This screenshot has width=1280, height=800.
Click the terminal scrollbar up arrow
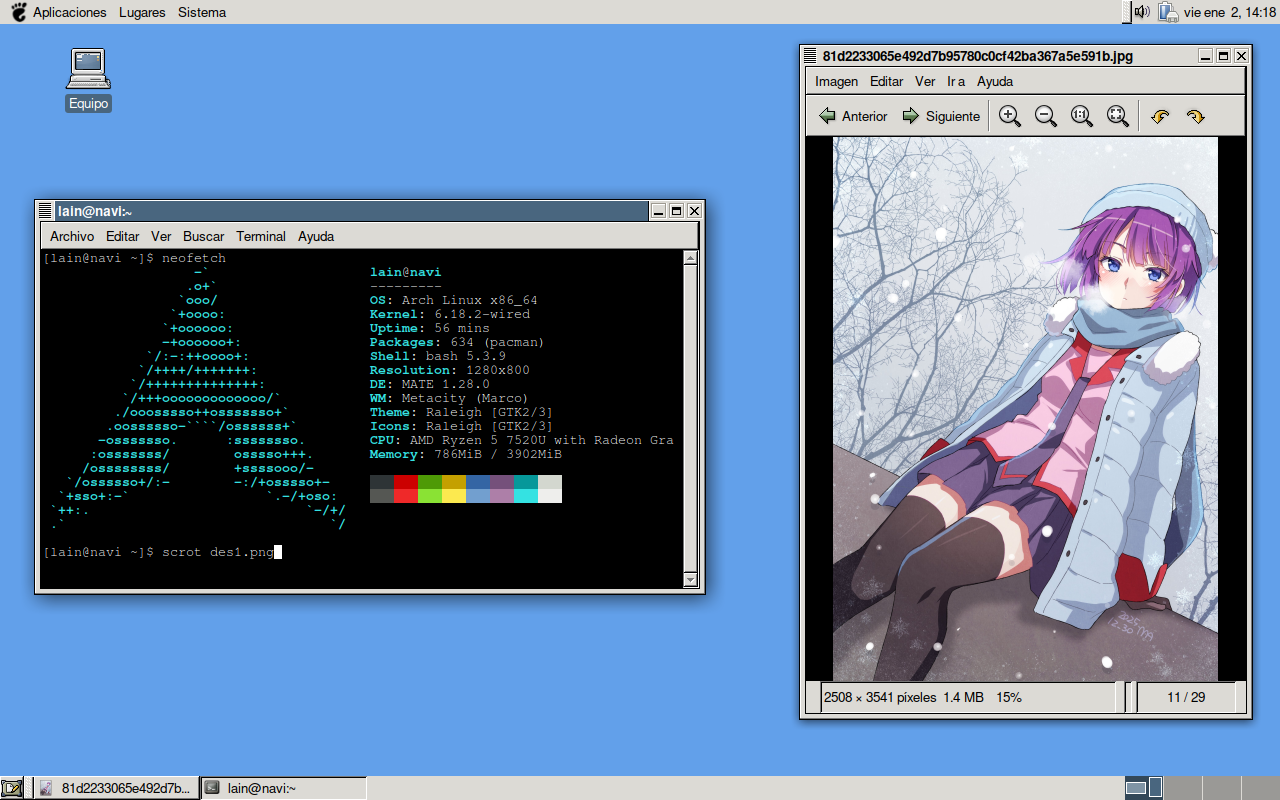pos(690,258)
